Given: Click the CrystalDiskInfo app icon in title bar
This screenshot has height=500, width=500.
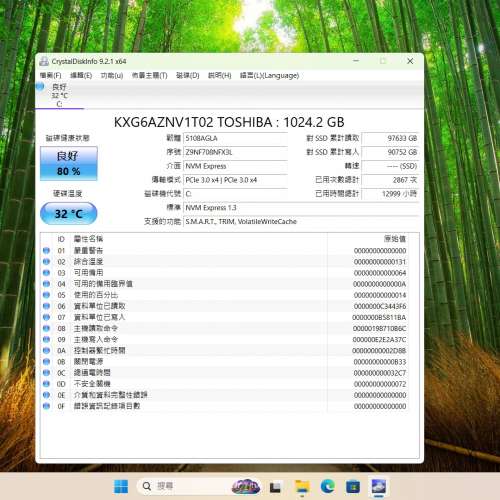Looking at the screenshot, I should [x=44, y=61].
